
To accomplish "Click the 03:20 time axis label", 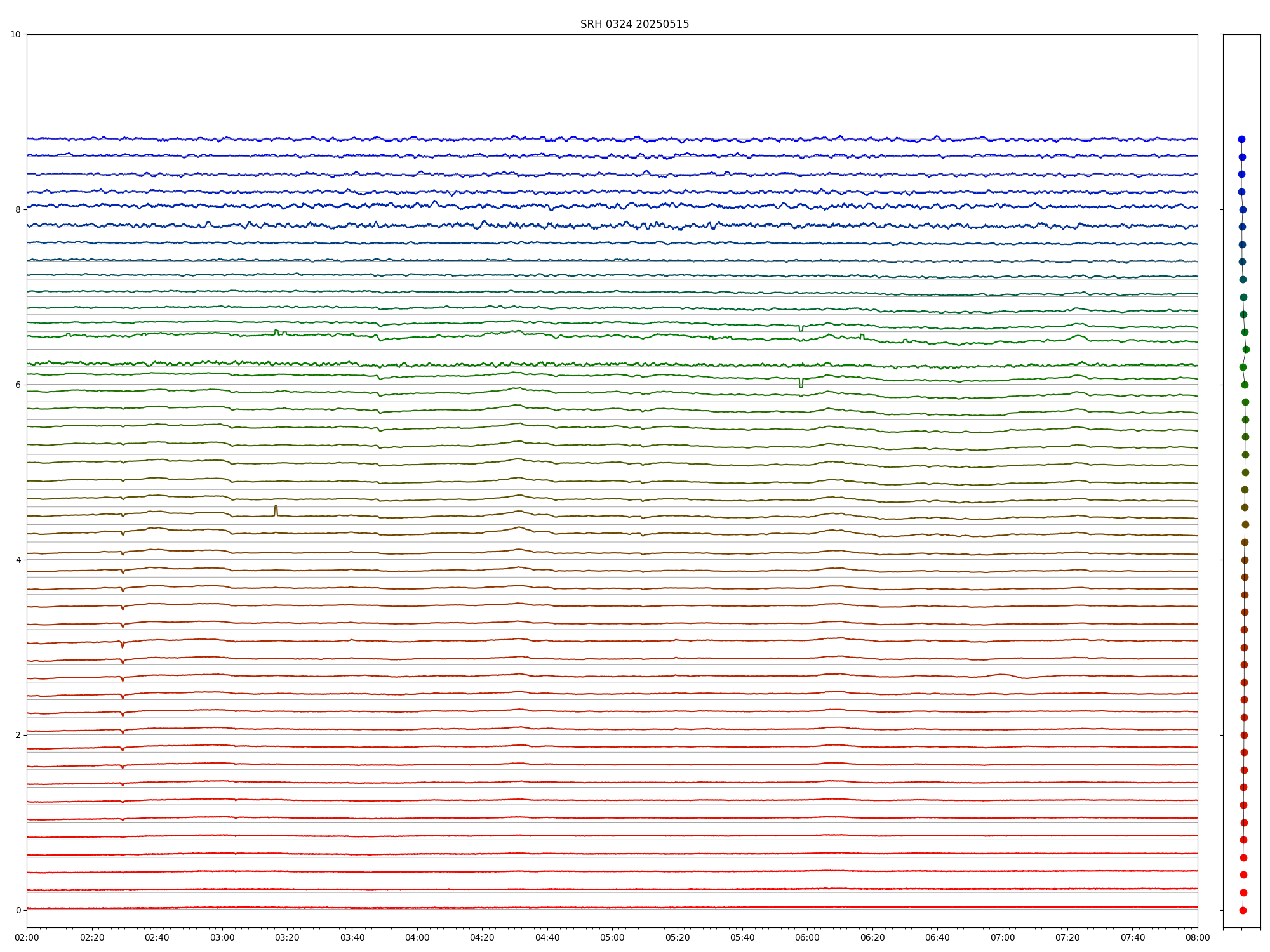I will coord(287,937).
